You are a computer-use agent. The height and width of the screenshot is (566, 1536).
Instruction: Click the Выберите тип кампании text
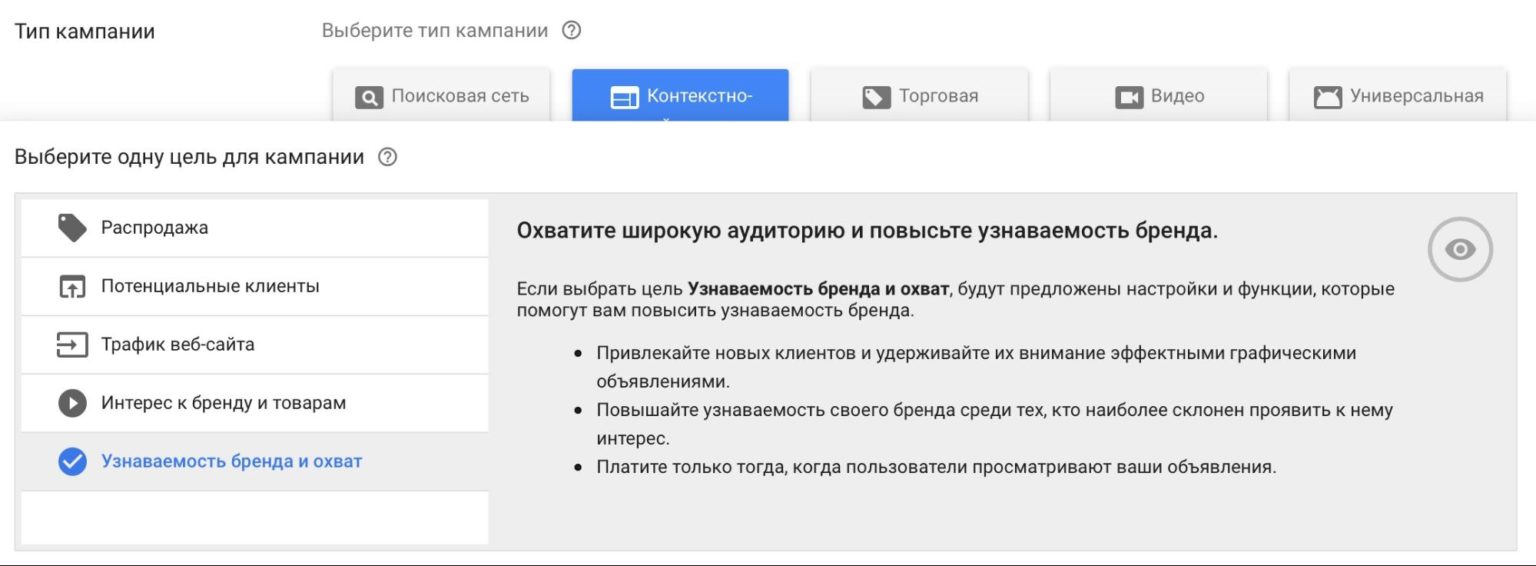tap(435, 30)
